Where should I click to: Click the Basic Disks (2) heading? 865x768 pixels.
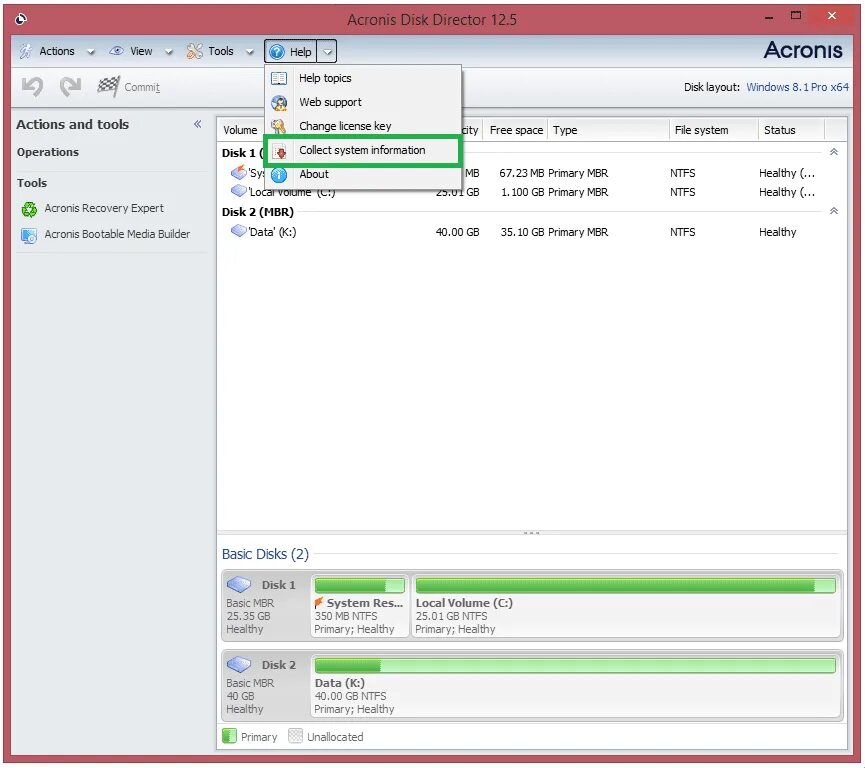pos(265,554)
